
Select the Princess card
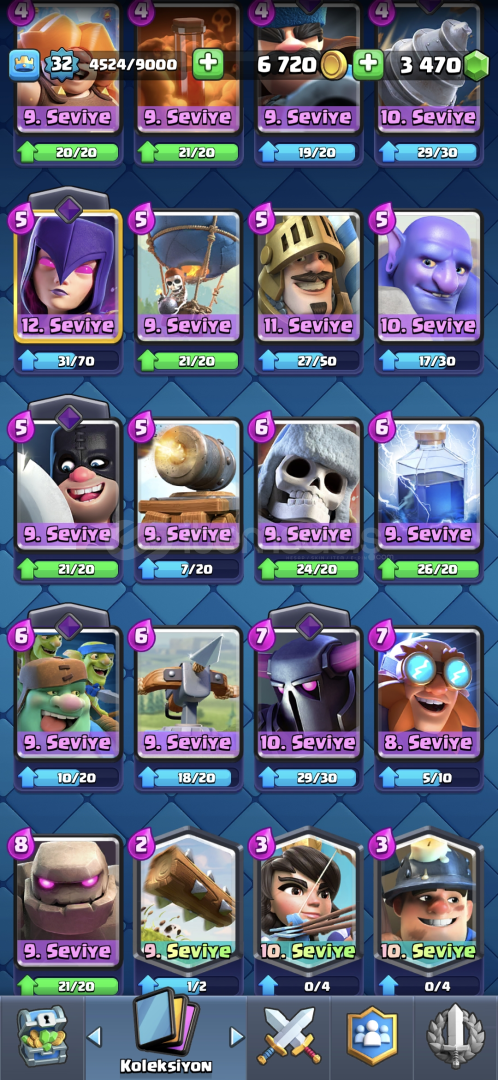point(309,901)
